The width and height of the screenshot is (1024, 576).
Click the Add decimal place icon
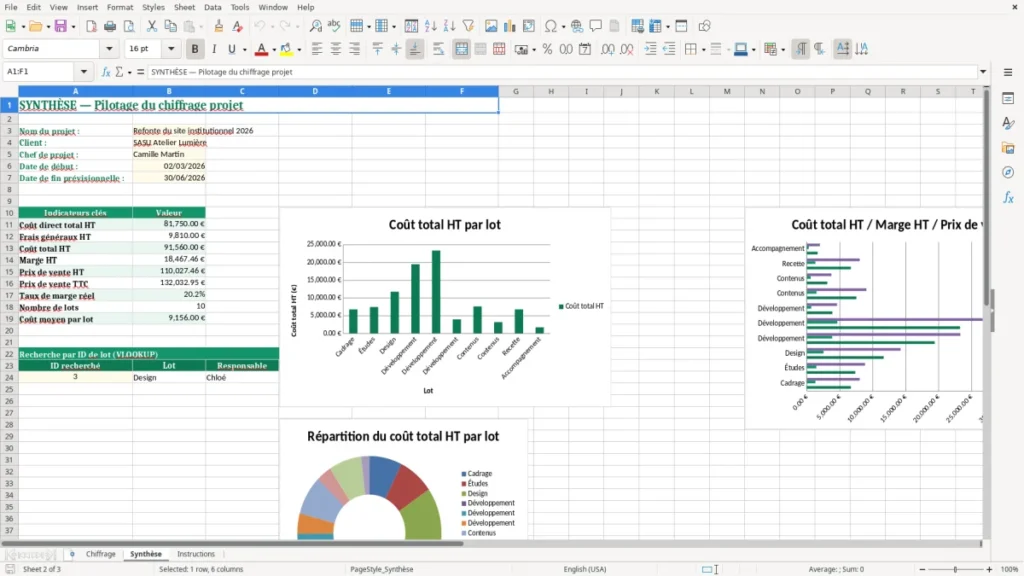pos(608,49)
